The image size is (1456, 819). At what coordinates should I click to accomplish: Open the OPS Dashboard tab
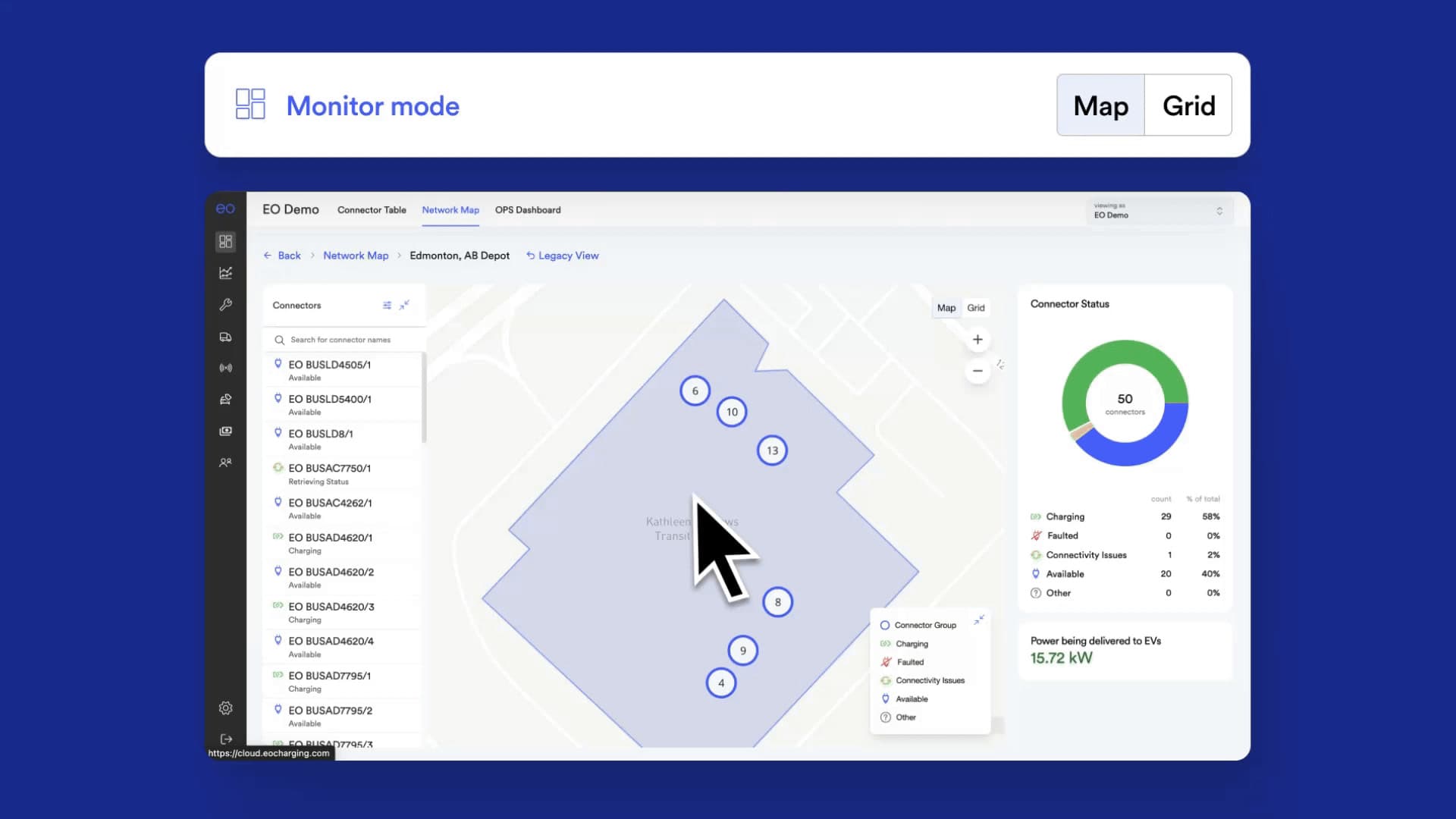click(x=528, y=210)
